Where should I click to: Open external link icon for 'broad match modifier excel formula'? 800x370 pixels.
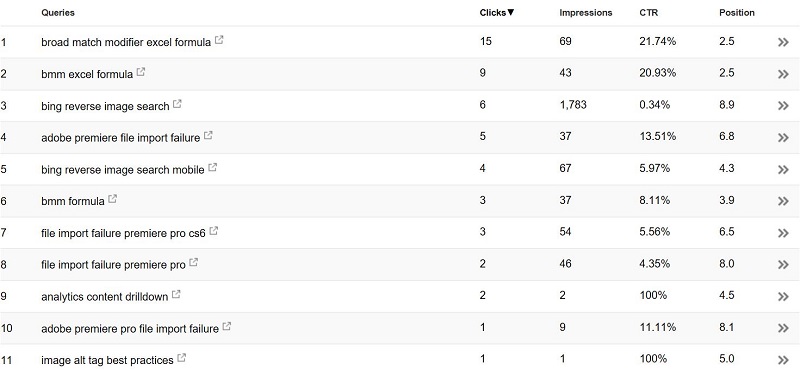point(219,40)
